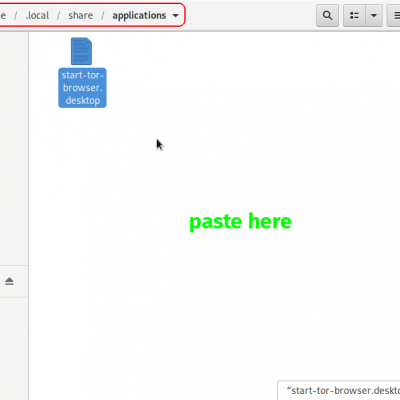Select the blue start-tor-browser.desktop file icon
This screenshot has width=400, height=400.
[x=81, y=51]
